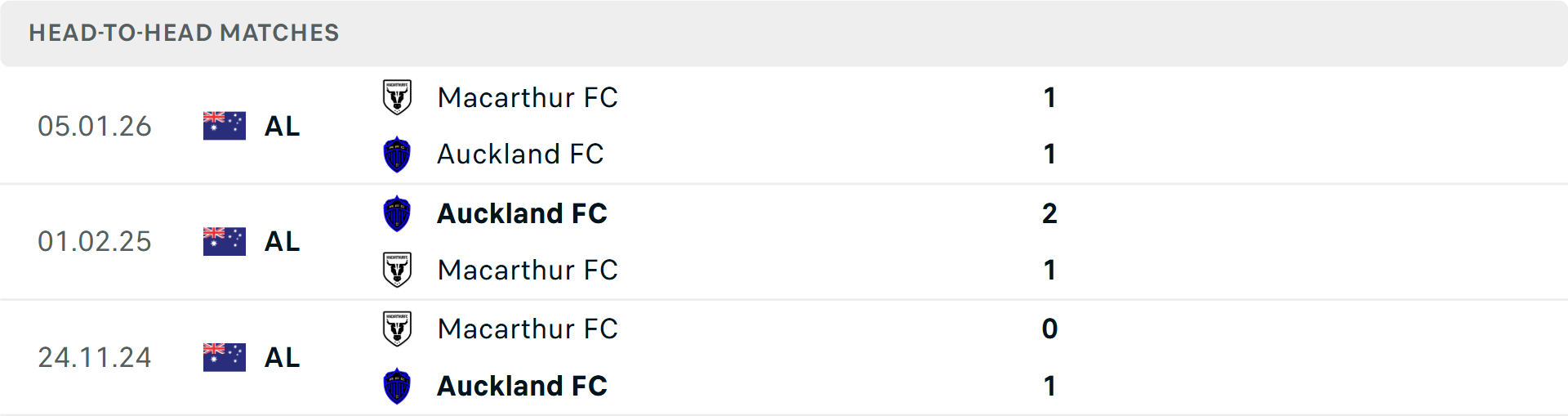Click Macarthur FC crest in 24.11.24 match
Viewport: 1568px width, 416px height.
tap(397, 329)
